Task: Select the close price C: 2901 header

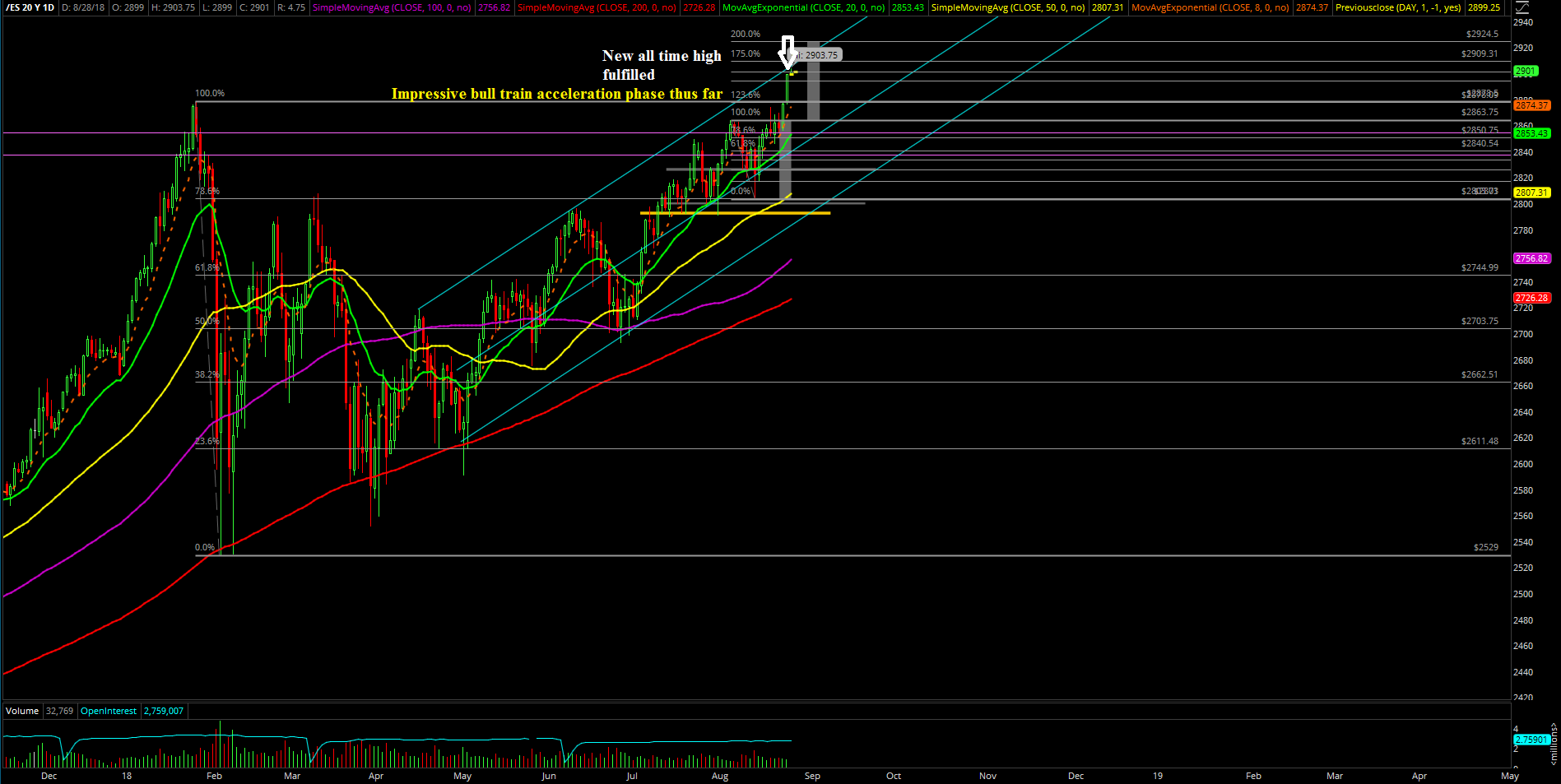Action: (x=254, y=7)
